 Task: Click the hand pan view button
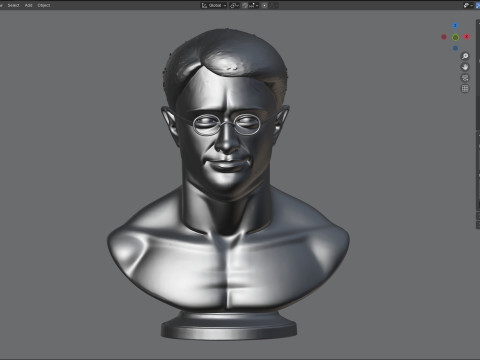point(465,67)
